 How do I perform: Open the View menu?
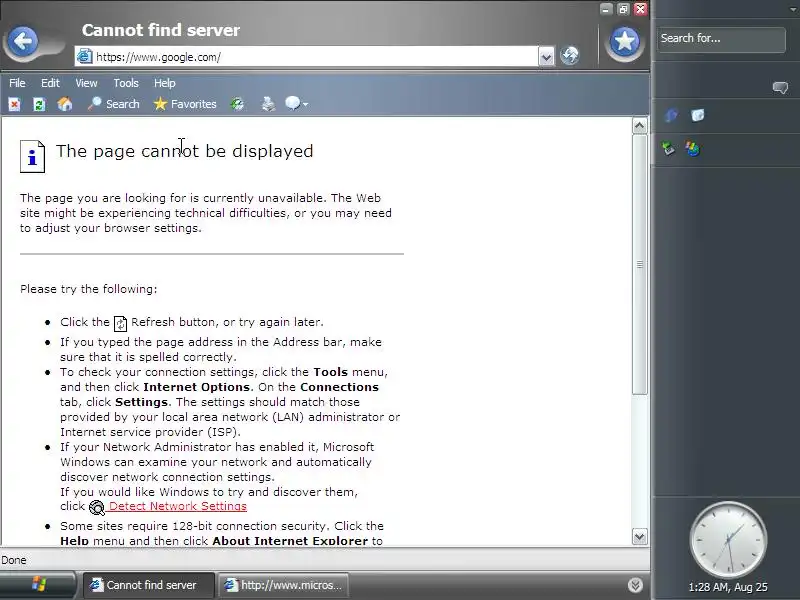86,83
